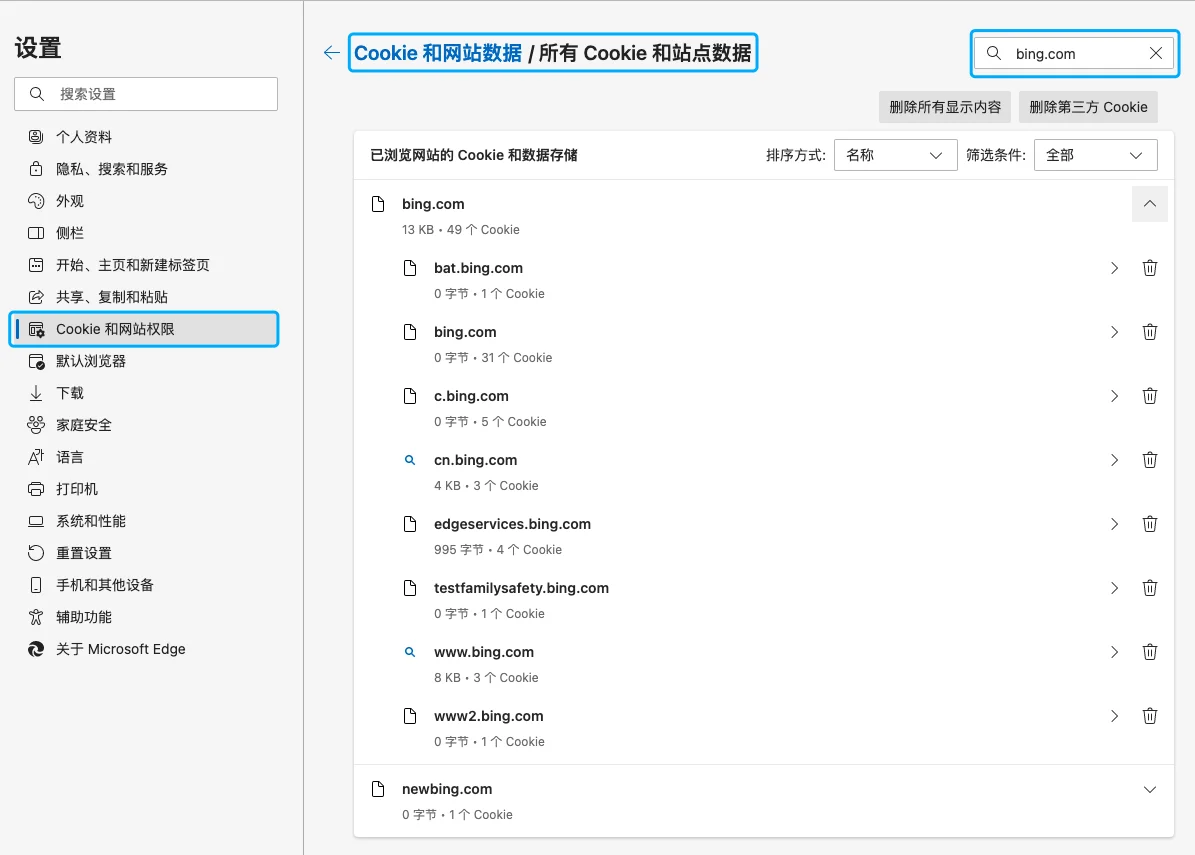Click the newbing.com page icon

378,789
